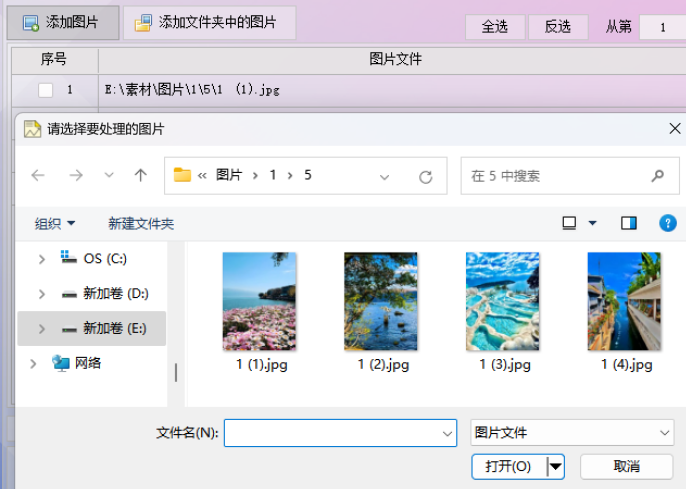Open the 打开 button's arrow dropdown
This screenshot has height=489, width=687.
[x=556, y=467]
